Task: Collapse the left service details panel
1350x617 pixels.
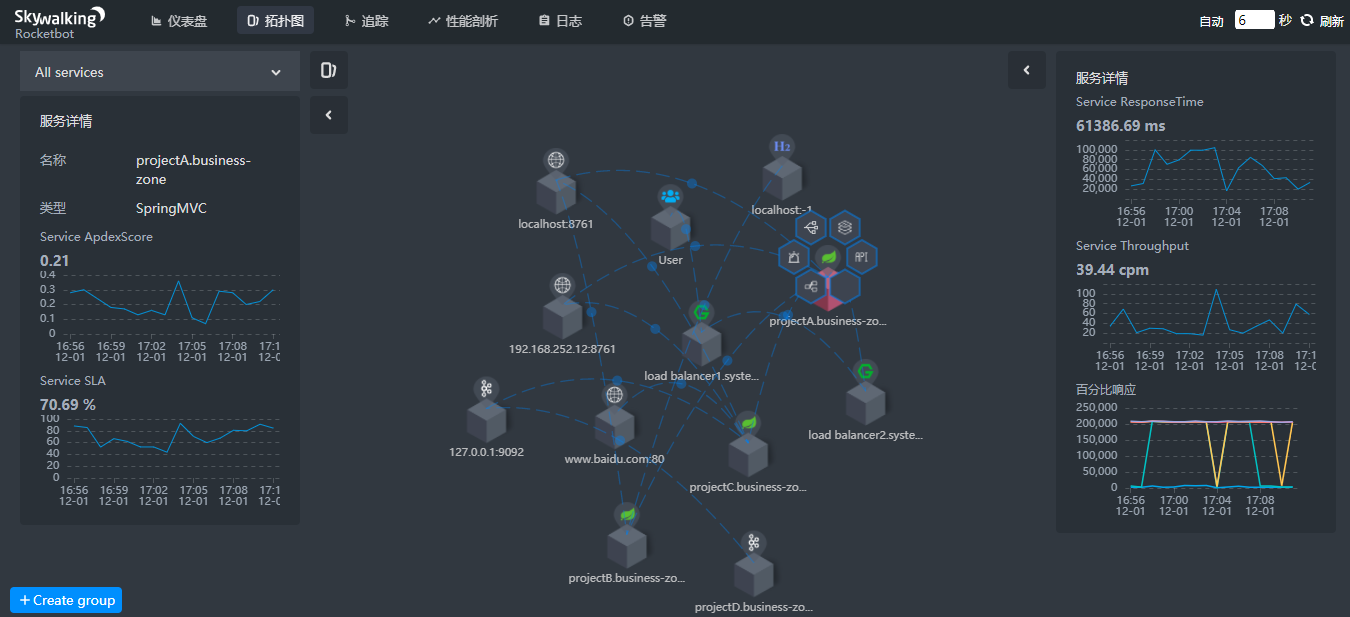Action: (x=328, y=115)
